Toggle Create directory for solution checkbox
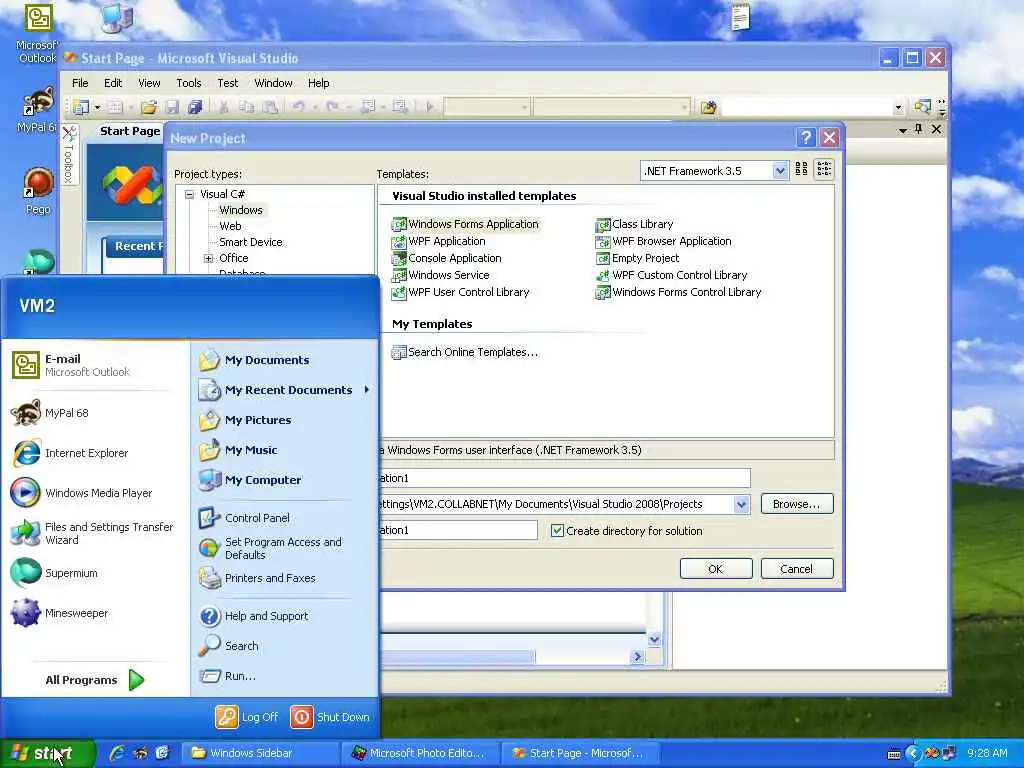The image size is (1024, 768). tap(557, 531)
